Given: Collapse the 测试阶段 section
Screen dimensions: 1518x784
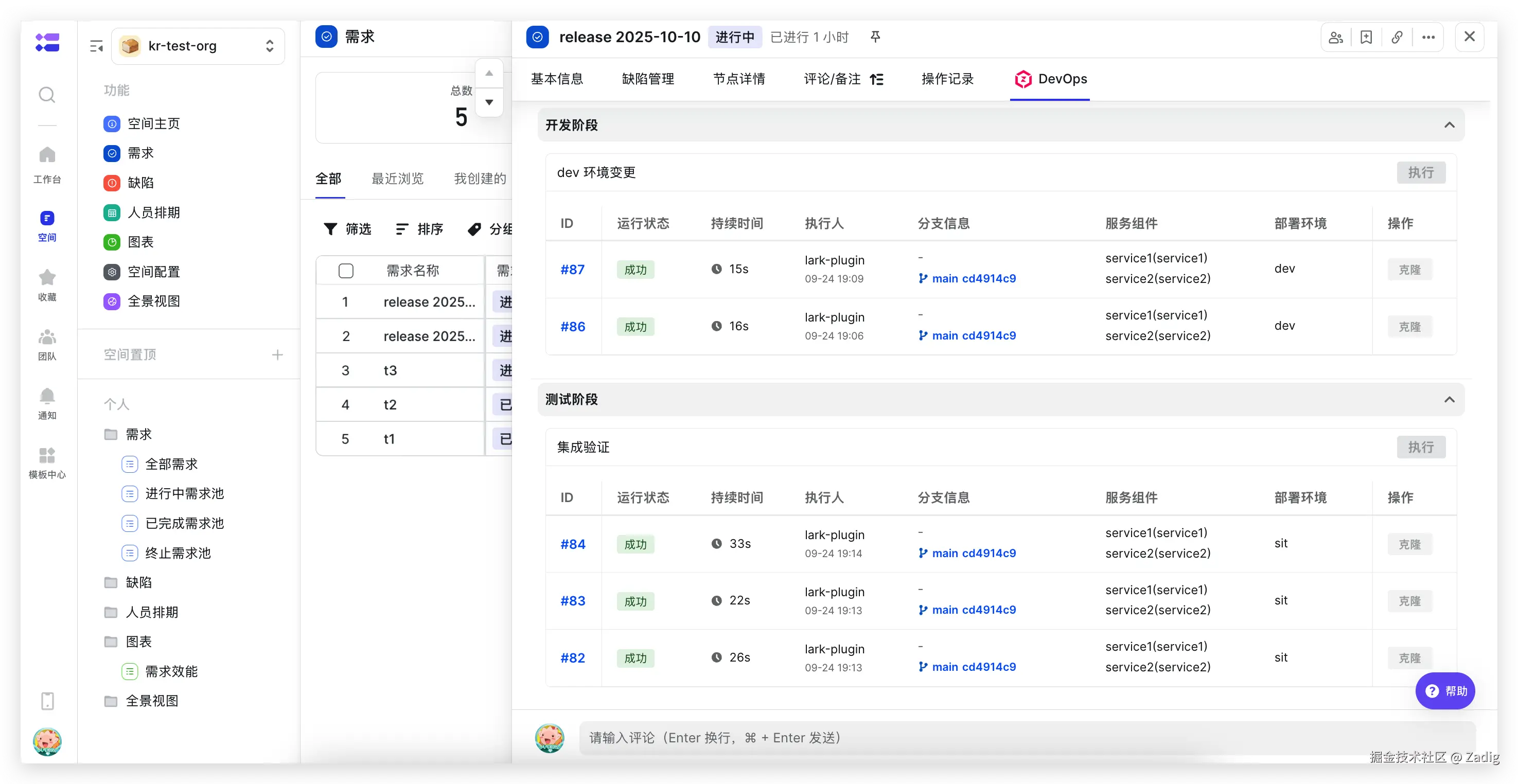Looking at the screenshot, I should point(1449,399).
